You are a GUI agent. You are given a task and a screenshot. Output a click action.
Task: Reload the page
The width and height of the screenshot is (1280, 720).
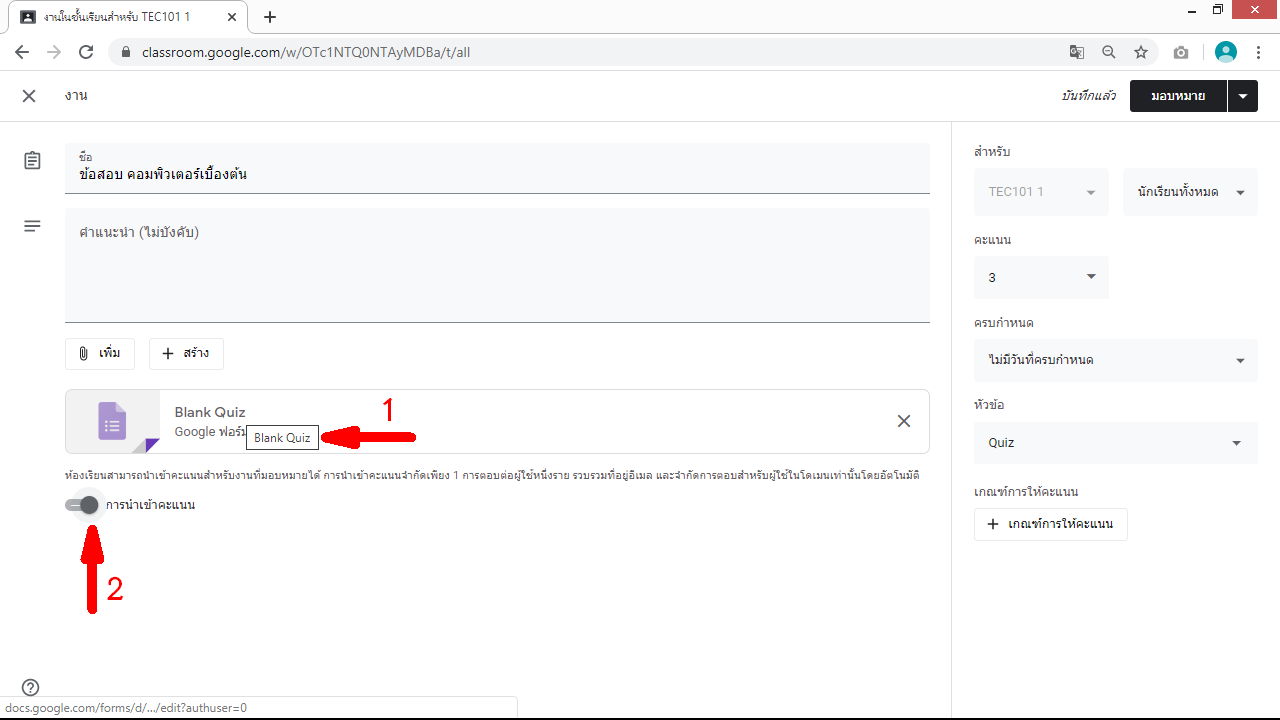coord(86,52)
